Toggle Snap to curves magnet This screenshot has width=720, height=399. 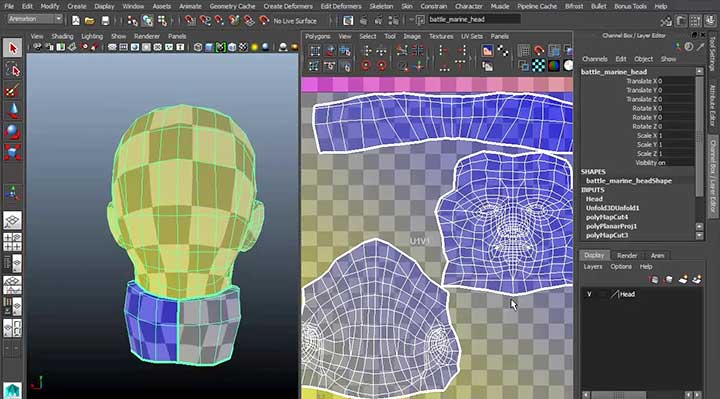204,21
